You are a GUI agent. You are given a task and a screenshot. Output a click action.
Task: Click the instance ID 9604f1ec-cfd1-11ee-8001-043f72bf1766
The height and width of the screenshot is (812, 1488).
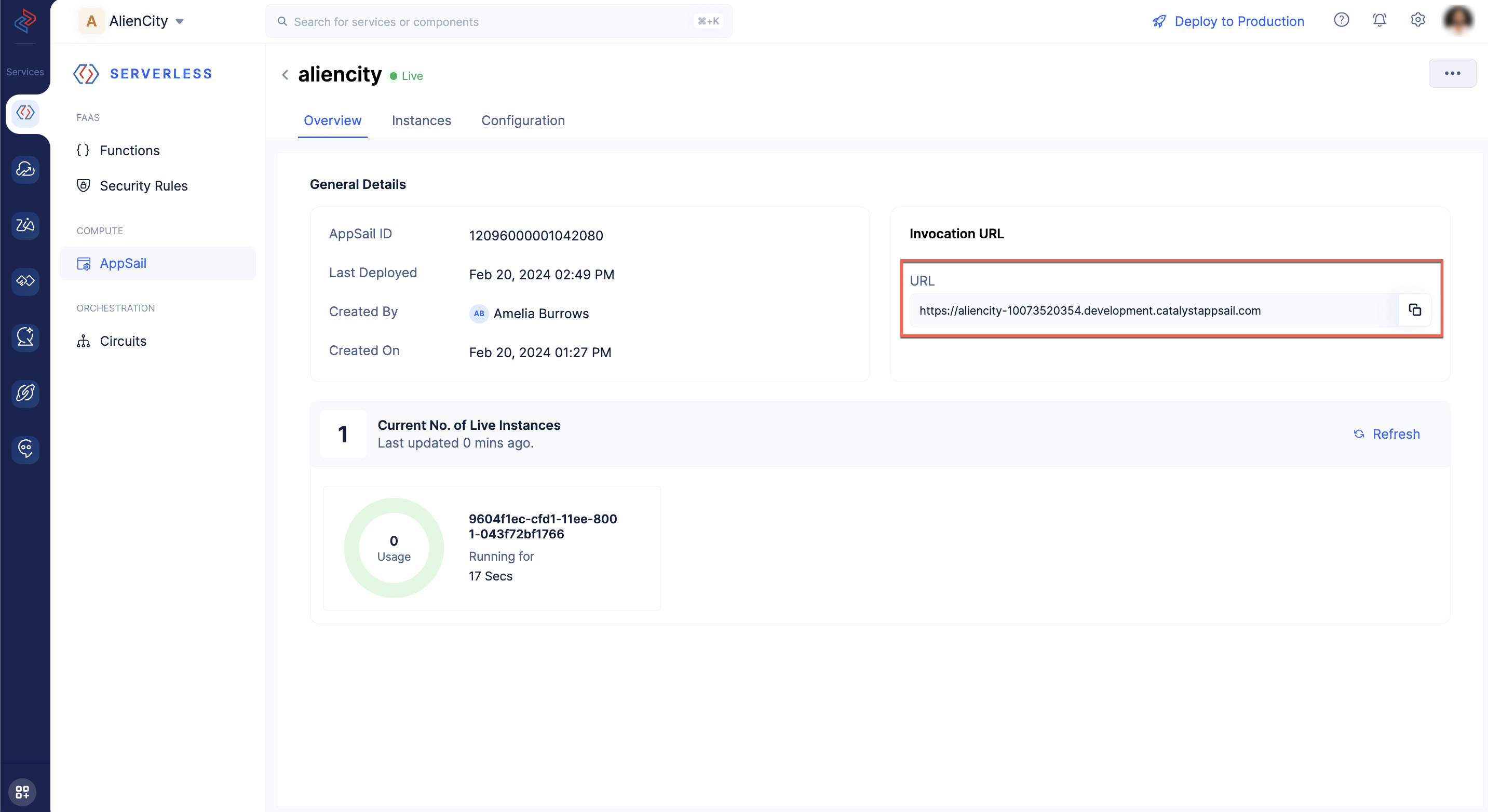[543, 526]
